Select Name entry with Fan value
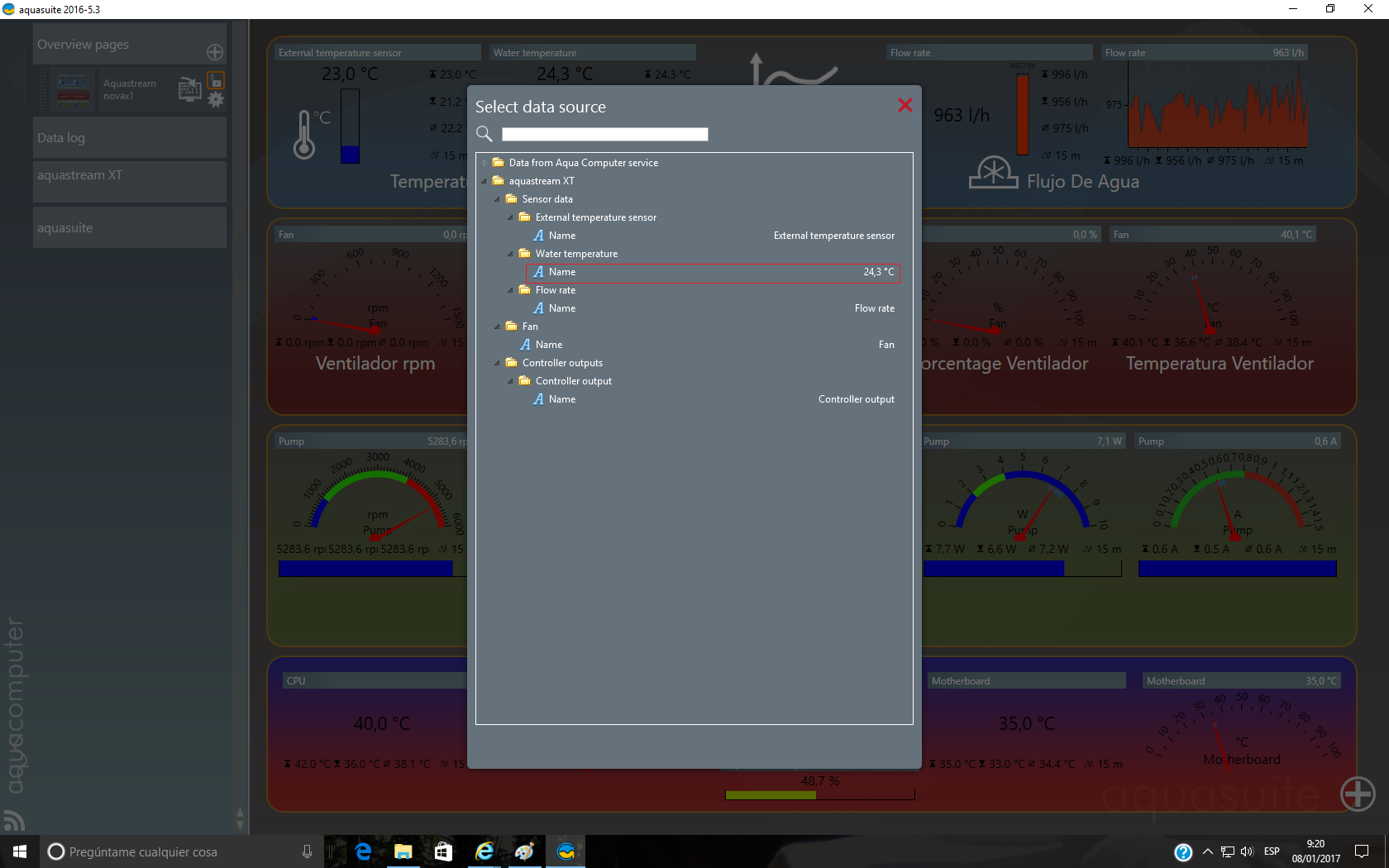The width and height of the screenshot is (1389, 868). coord(707,345)
